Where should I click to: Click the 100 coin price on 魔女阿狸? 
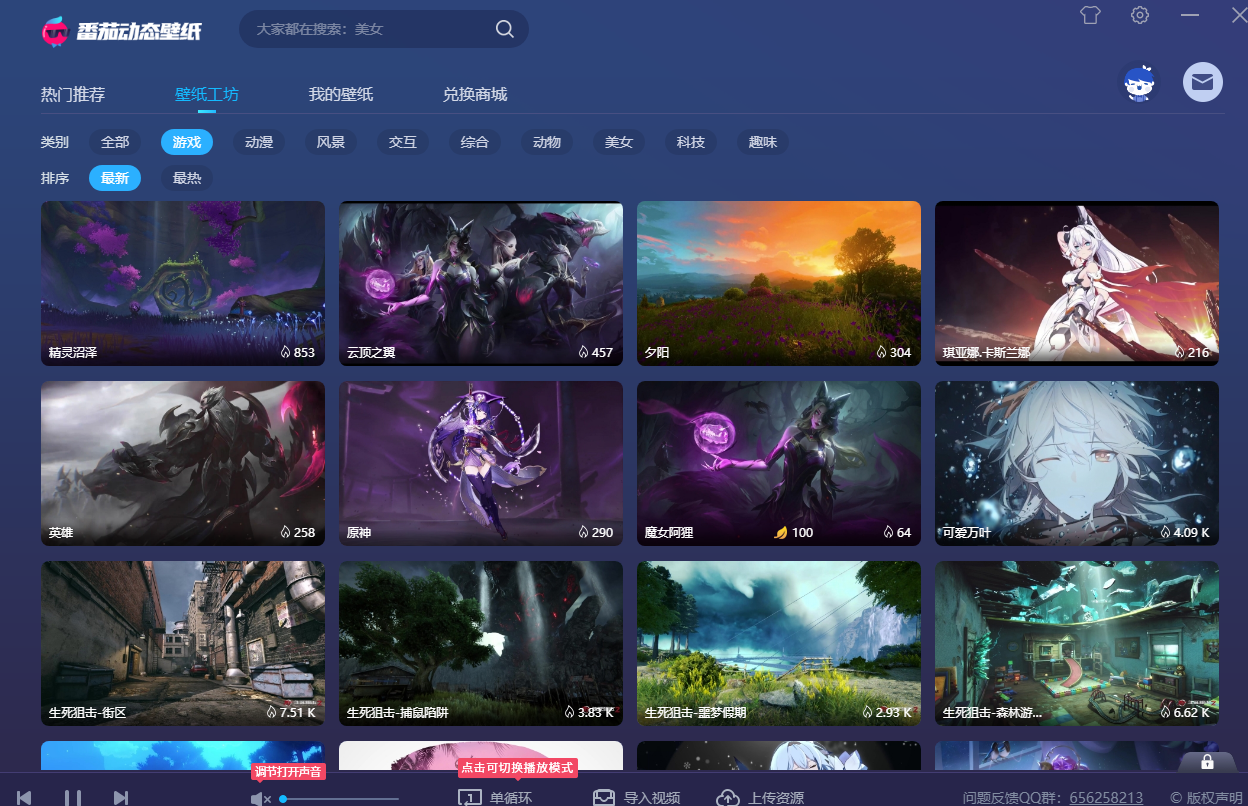pyautogui.click(x=802, y=533)
